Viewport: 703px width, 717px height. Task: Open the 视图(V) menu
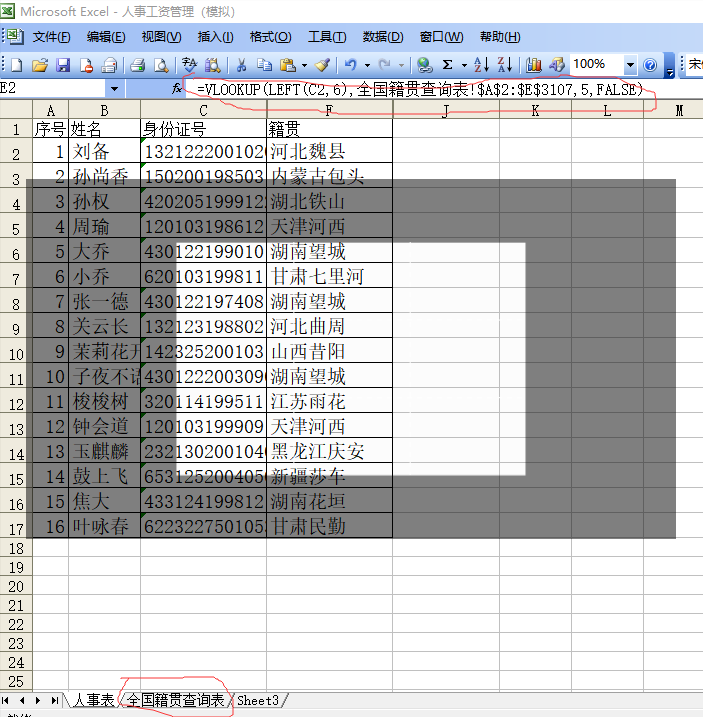161,37
